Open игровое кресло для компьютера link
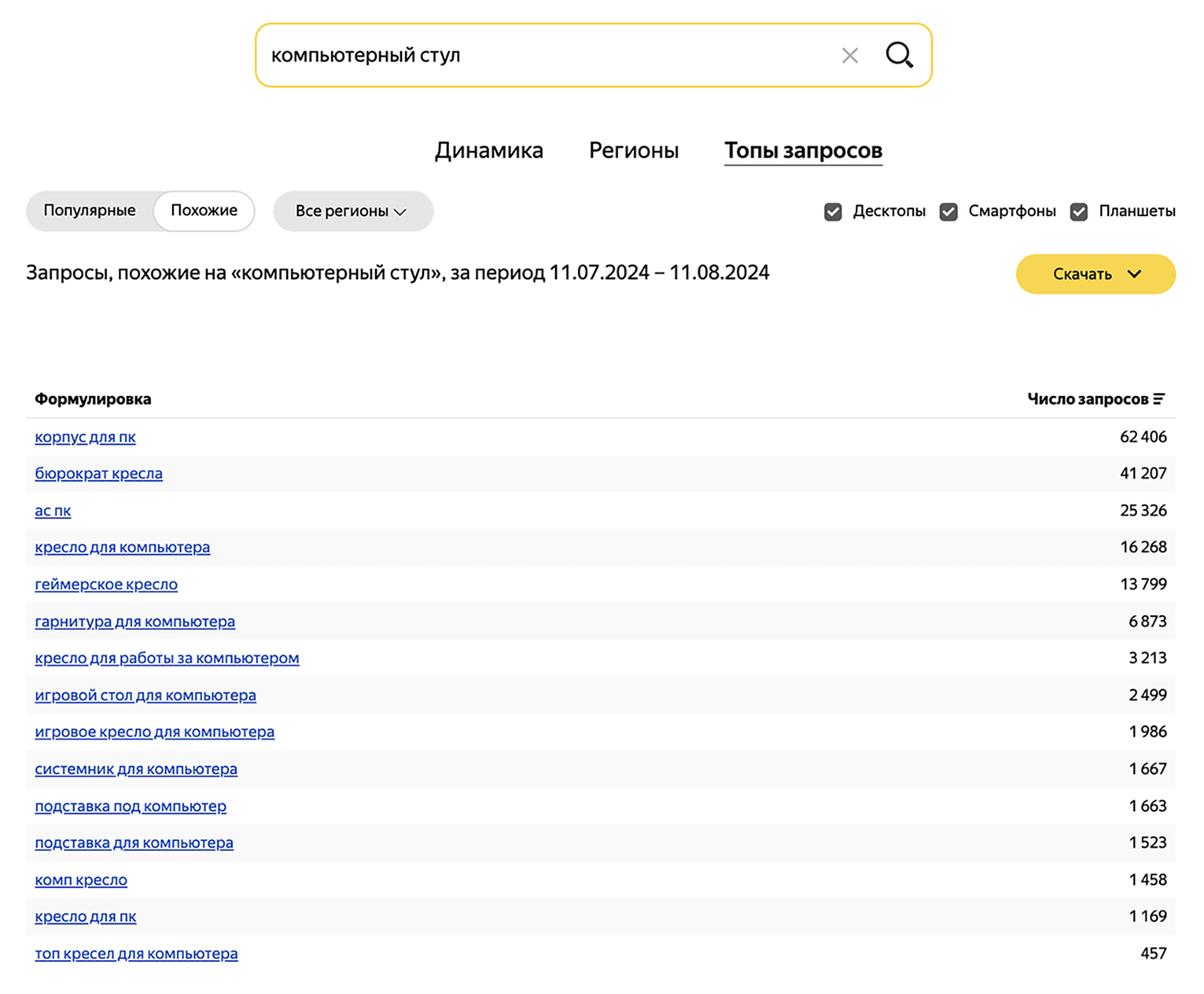The image size is (1204, 994). coord(154,732)
